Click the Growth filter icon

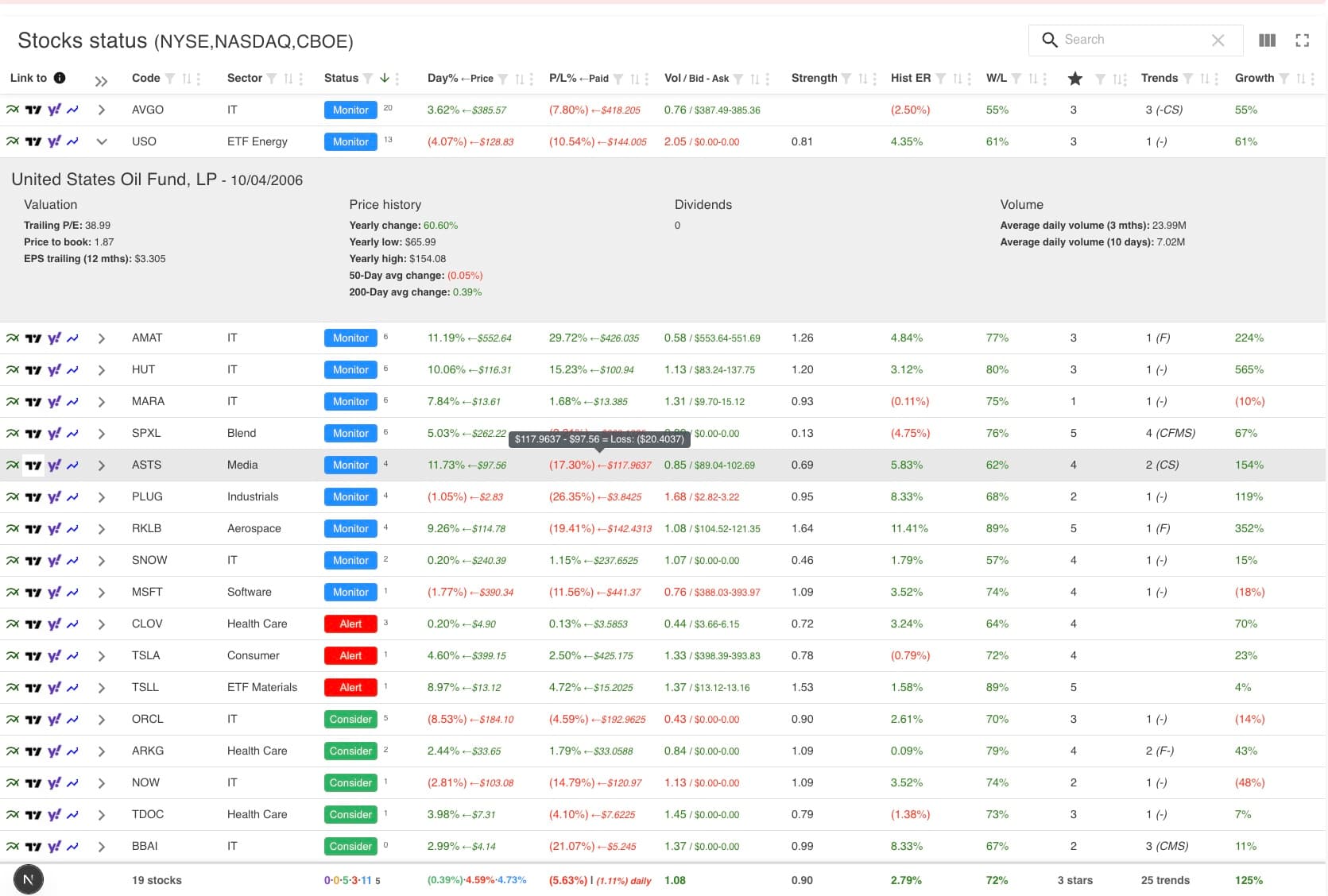pos(1284,79)
